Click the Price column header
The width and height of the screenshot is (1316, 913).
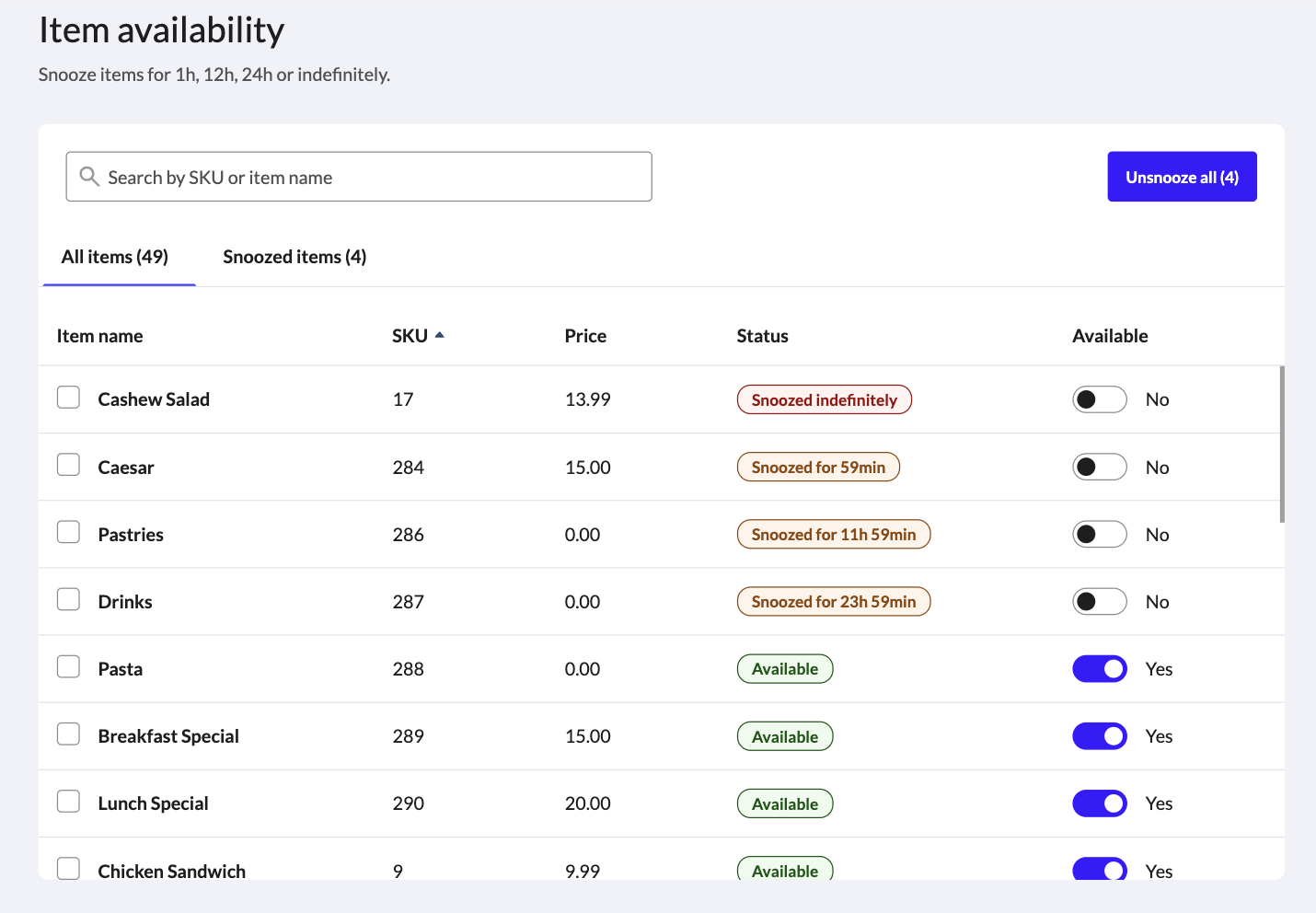point(585,336)
